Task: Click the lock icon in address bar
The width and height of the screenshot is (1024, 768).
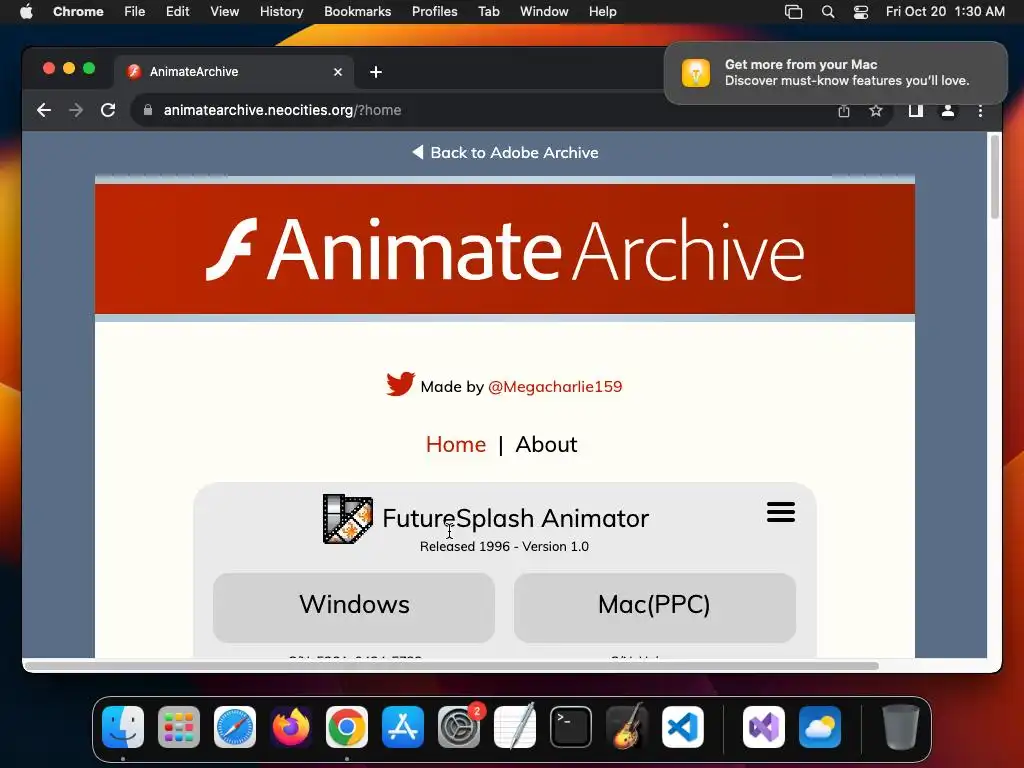Action: coord(148,110)
